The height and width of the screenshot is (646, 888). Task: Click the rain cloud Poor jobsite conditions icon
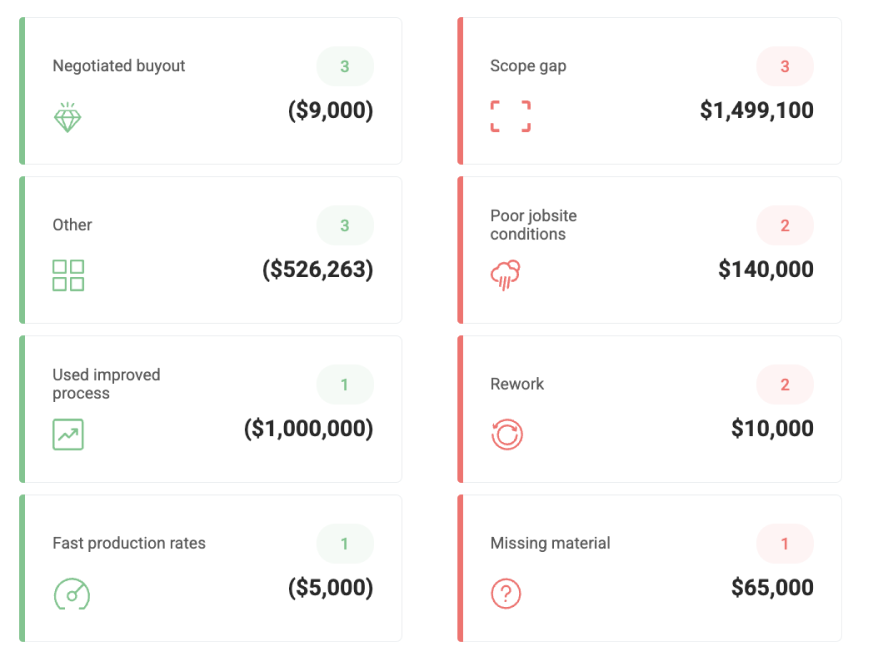click(505, 275)
